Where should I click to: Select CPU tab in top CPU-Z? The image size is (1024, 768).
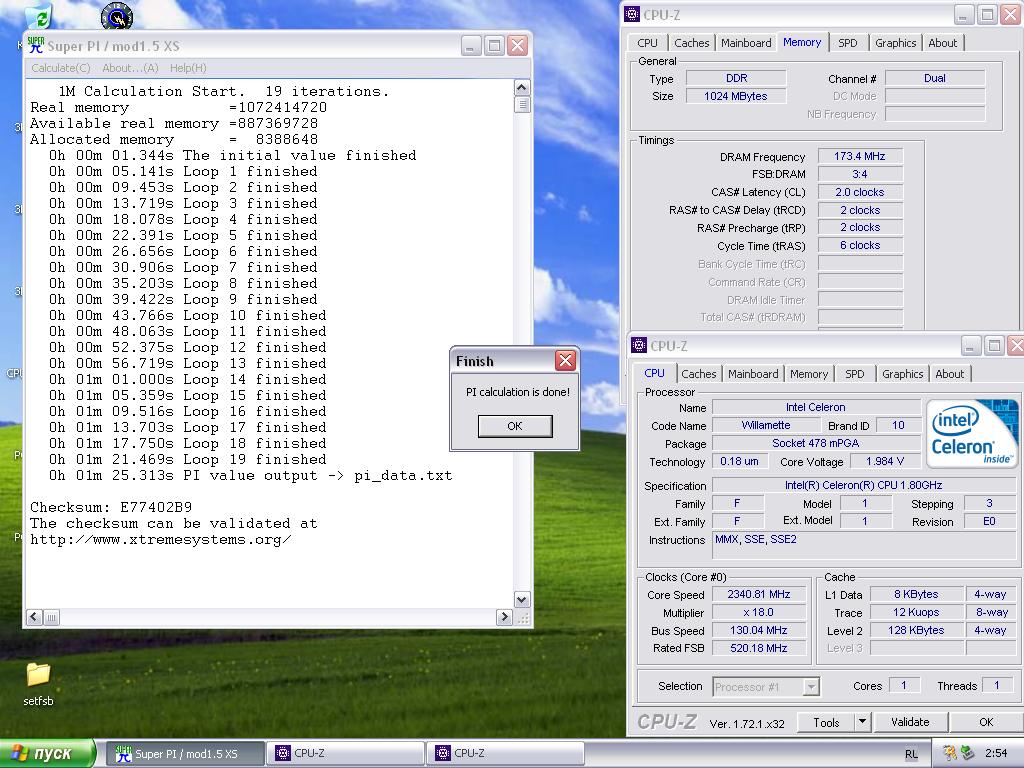(x=647, y=43)
